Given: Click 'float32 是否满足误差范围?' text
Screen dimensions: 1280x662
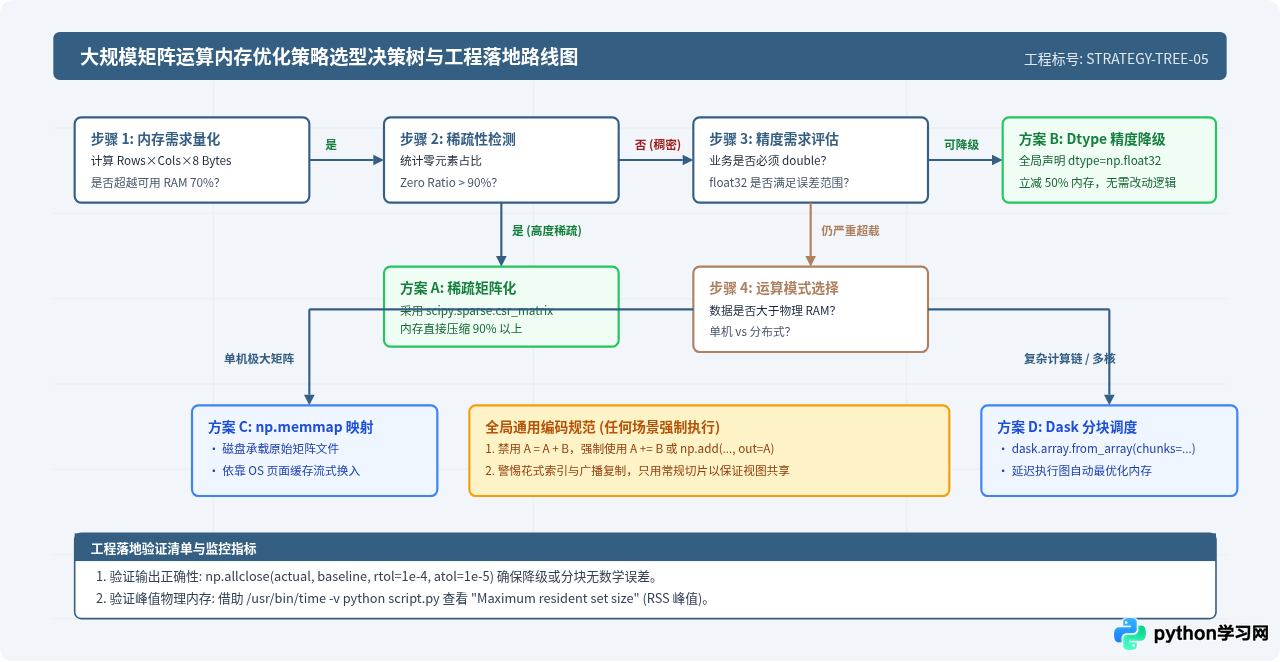Looking at the screenshot, I should [779, 183].
